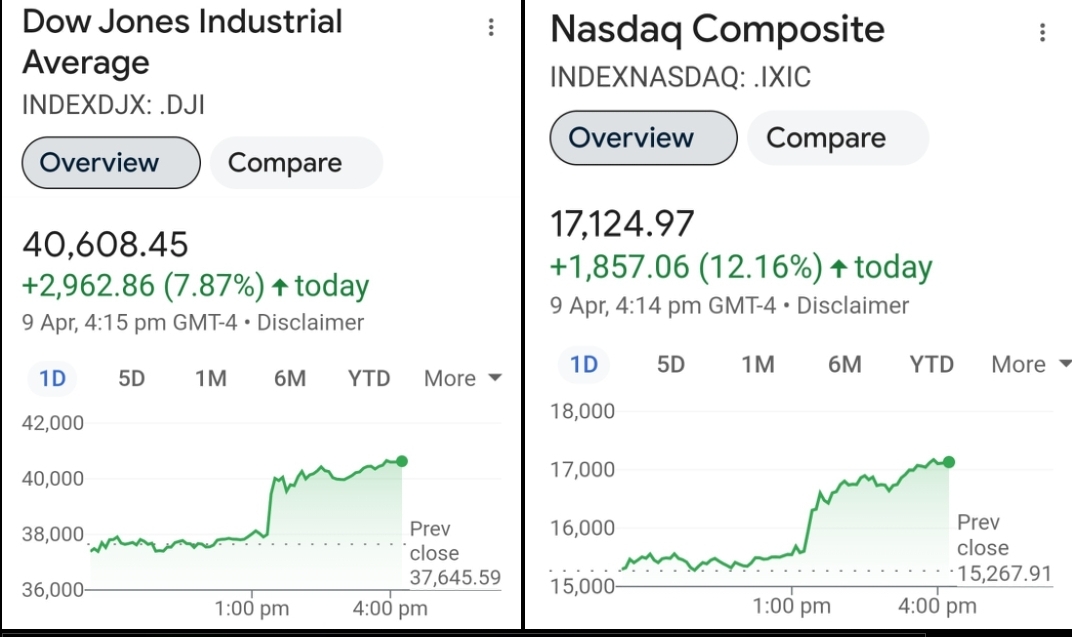1072x637 pixels.
Task: Switch Nasdaq chart to 5D range
Action: tap(671, 364)
